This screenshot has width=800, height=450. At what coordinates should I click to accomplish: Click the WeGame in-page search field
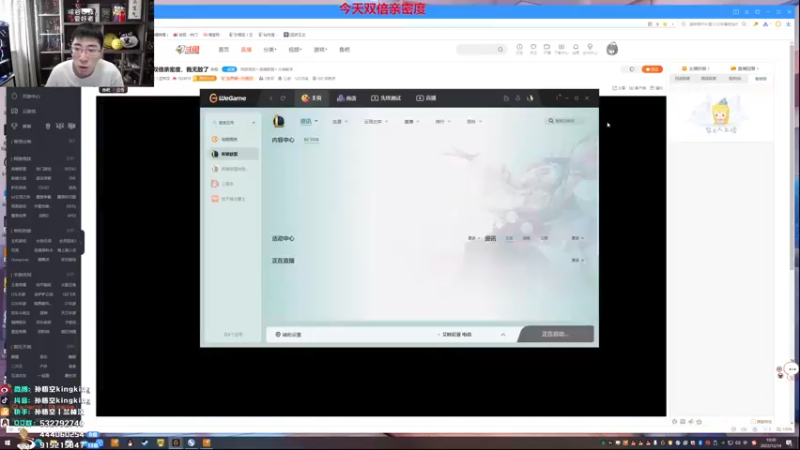tap(564, 121)
